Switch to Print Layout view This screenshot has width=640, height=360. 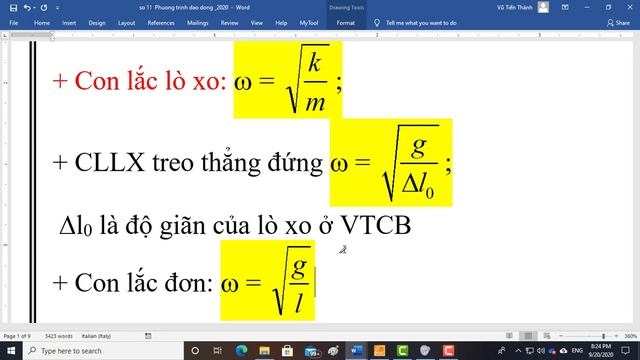click(528, 336)
